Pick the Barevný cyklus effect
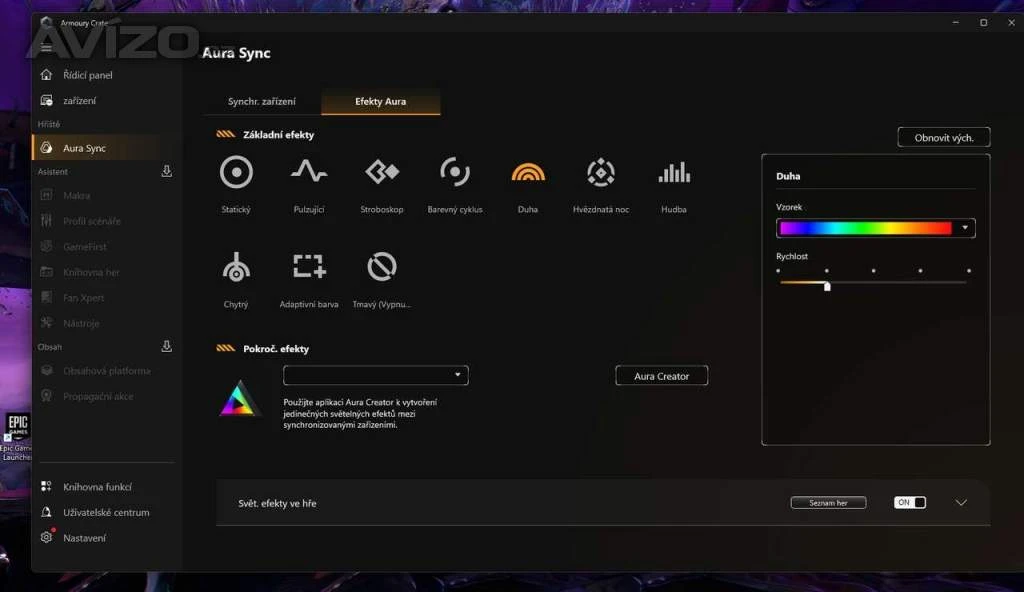Image resolution: width=1024 pixels, height=592 pixels. click(x=455, y=173)
